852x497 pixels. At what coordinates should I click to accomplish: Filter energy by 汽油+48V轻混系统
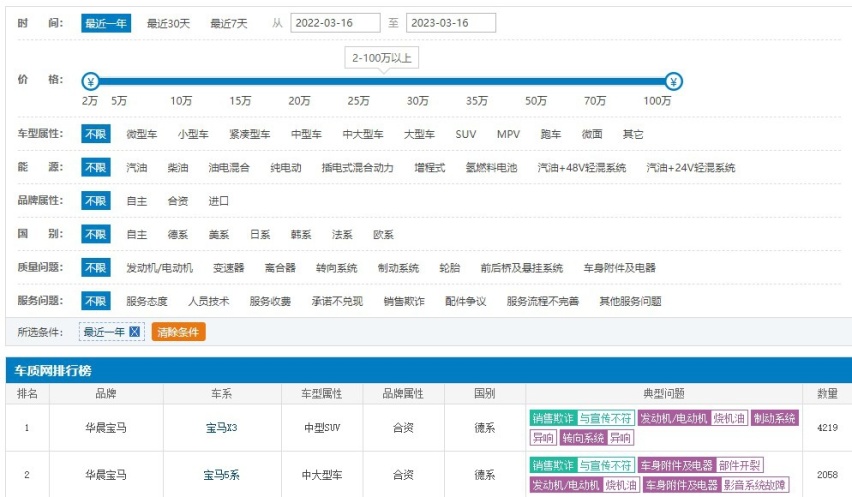click(581, 168)
